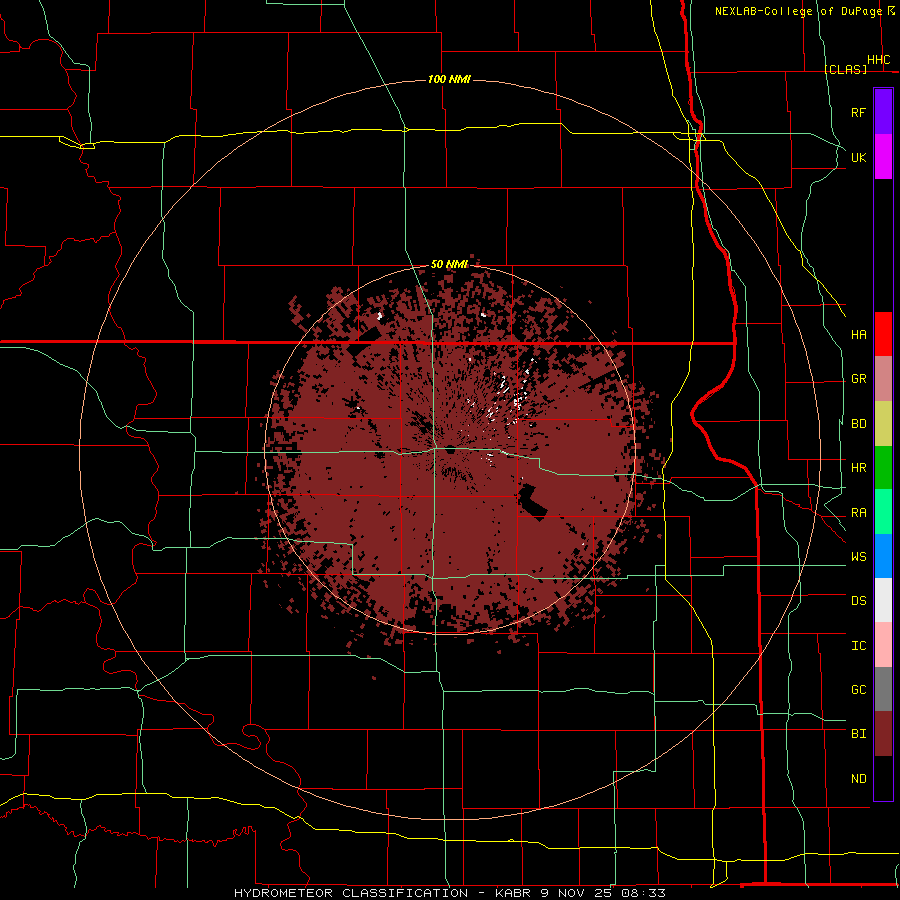Click the GC gray legend swatch
Screen dimensions: 900x900
point(883,689)
